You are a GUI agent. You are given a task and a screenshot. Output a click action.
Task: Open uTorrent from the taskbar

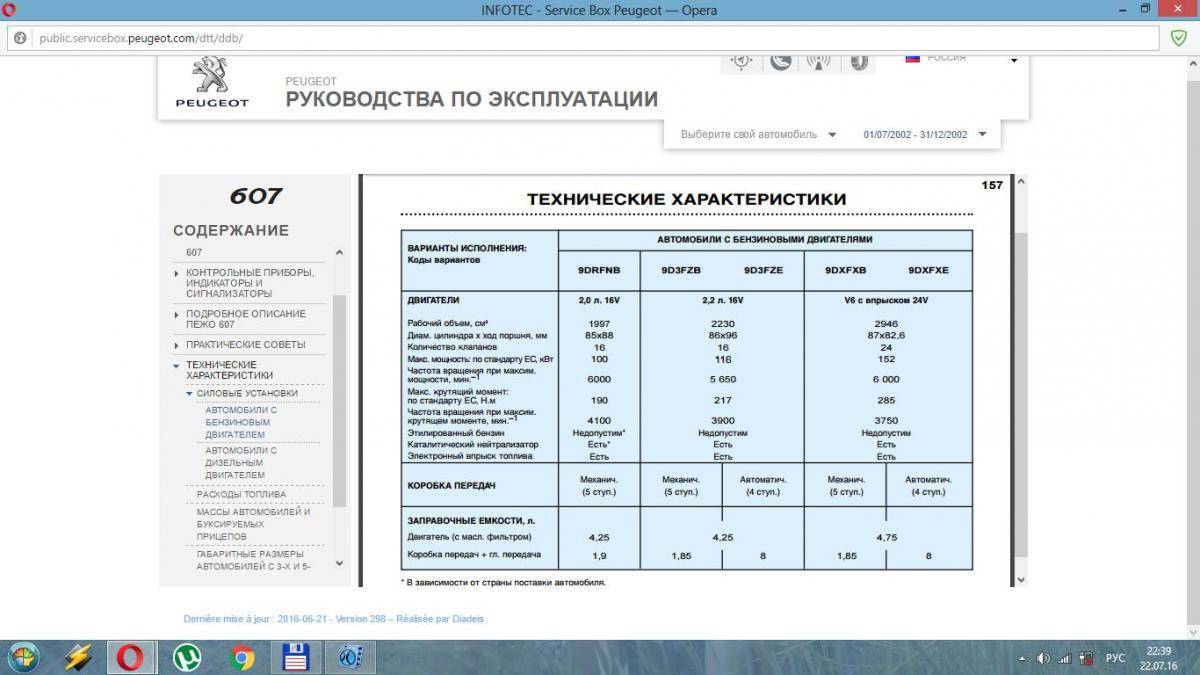186,657
